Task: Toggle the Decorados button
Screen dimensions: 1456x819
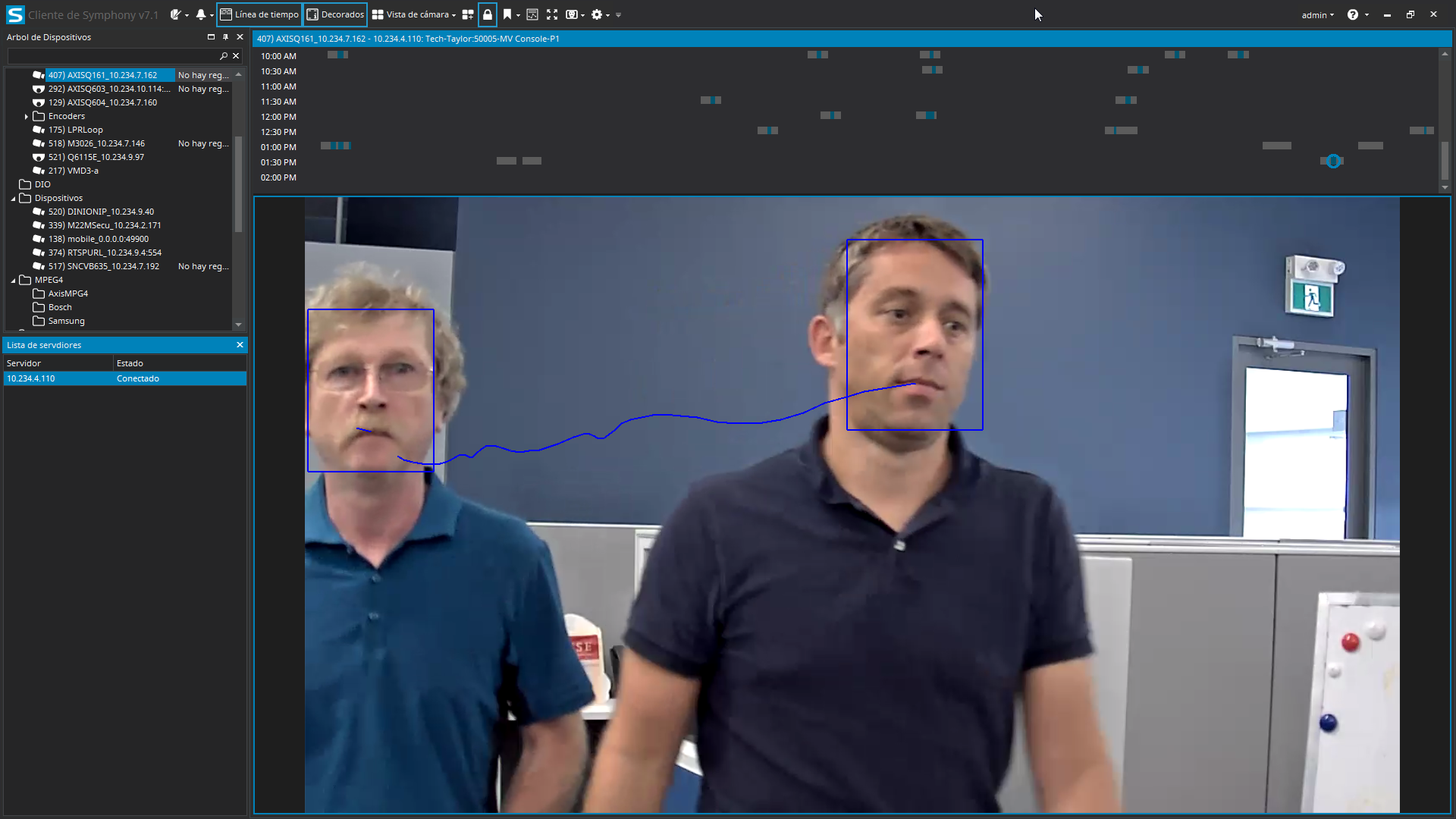Action: point(335,14)
